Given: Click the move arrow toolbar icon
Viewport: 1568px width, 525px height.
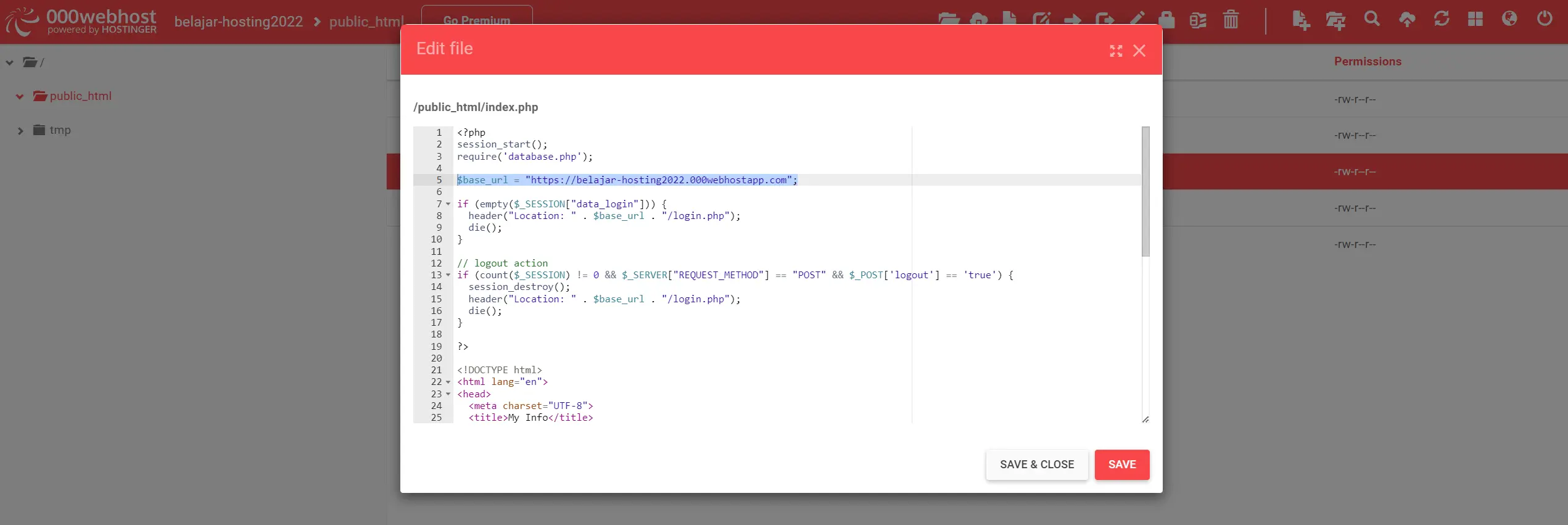Looking at the screenshot, I should 1073,20.
